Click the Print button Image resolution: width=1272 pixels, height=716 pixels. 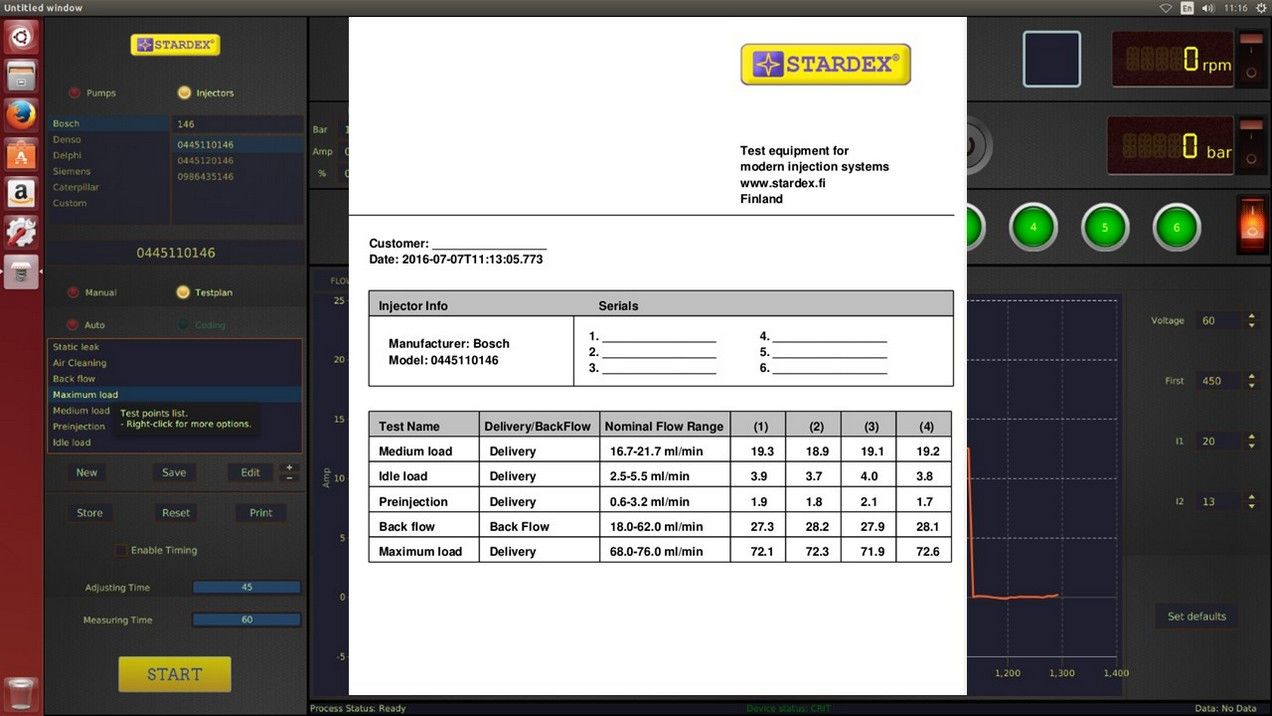tap(261, 513)
